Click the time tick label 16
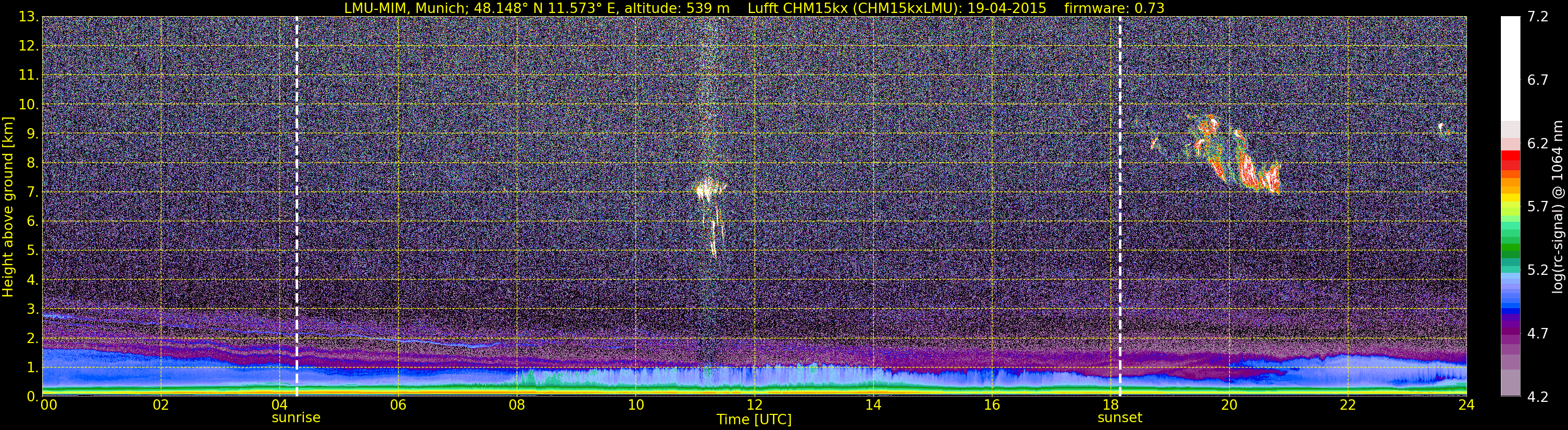The image size is (1568, 430). 991,405
